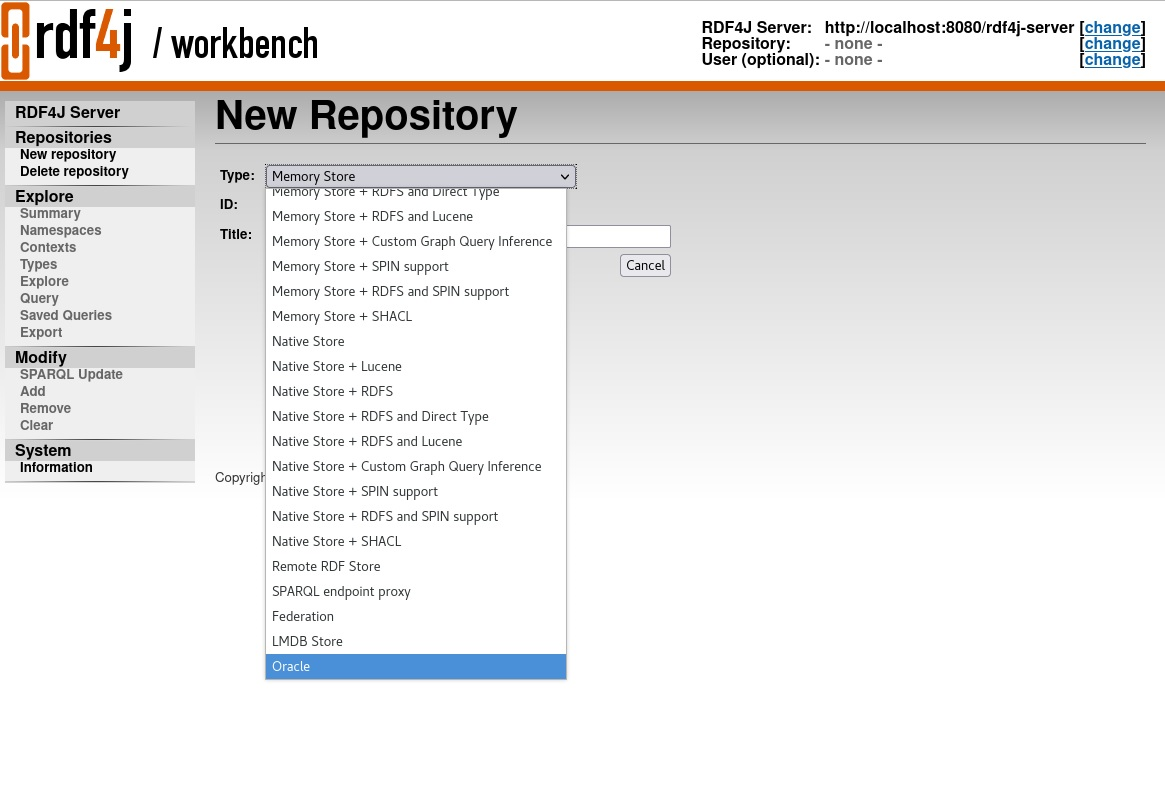Select Memory Store + RDFS and Lucene option

(x=415, y=216)
